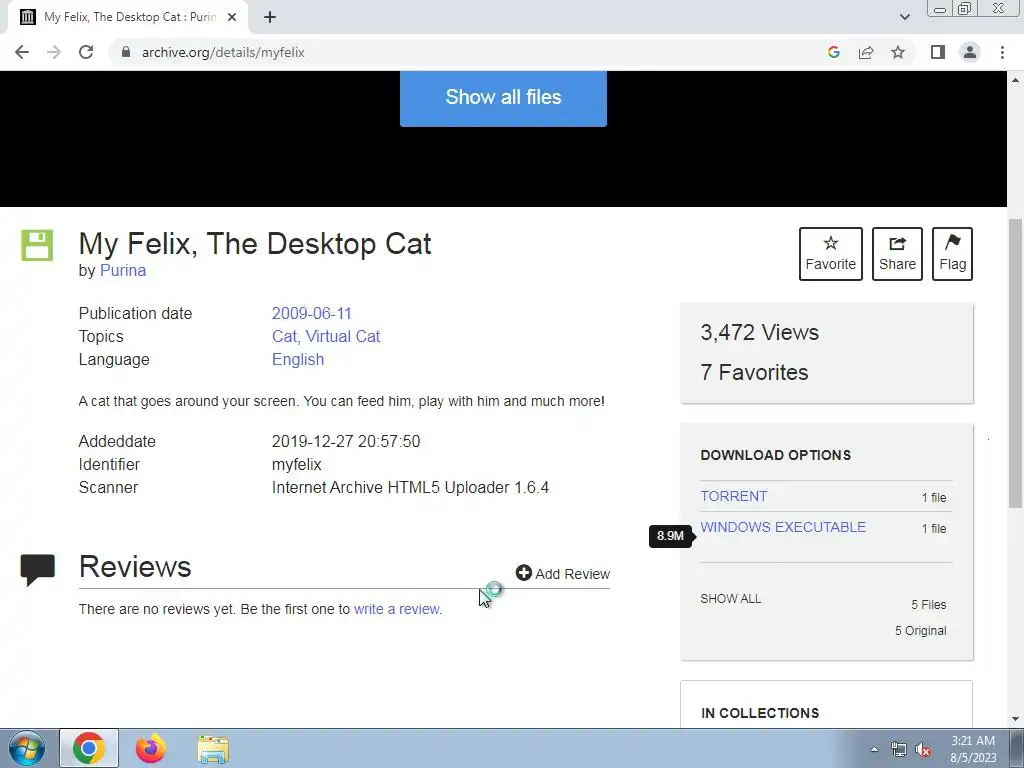Click the network tray icon
This screenshot has height=768, width=1024.
[899, 750]
